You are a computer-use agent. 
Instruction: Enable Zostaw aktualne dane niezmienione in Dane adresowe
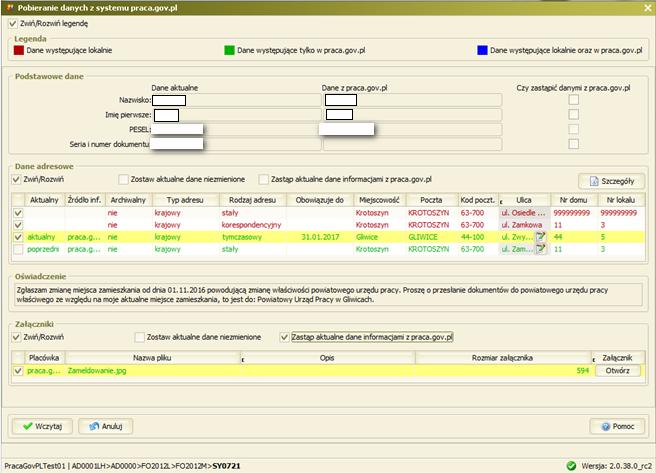tap(123, 179)
